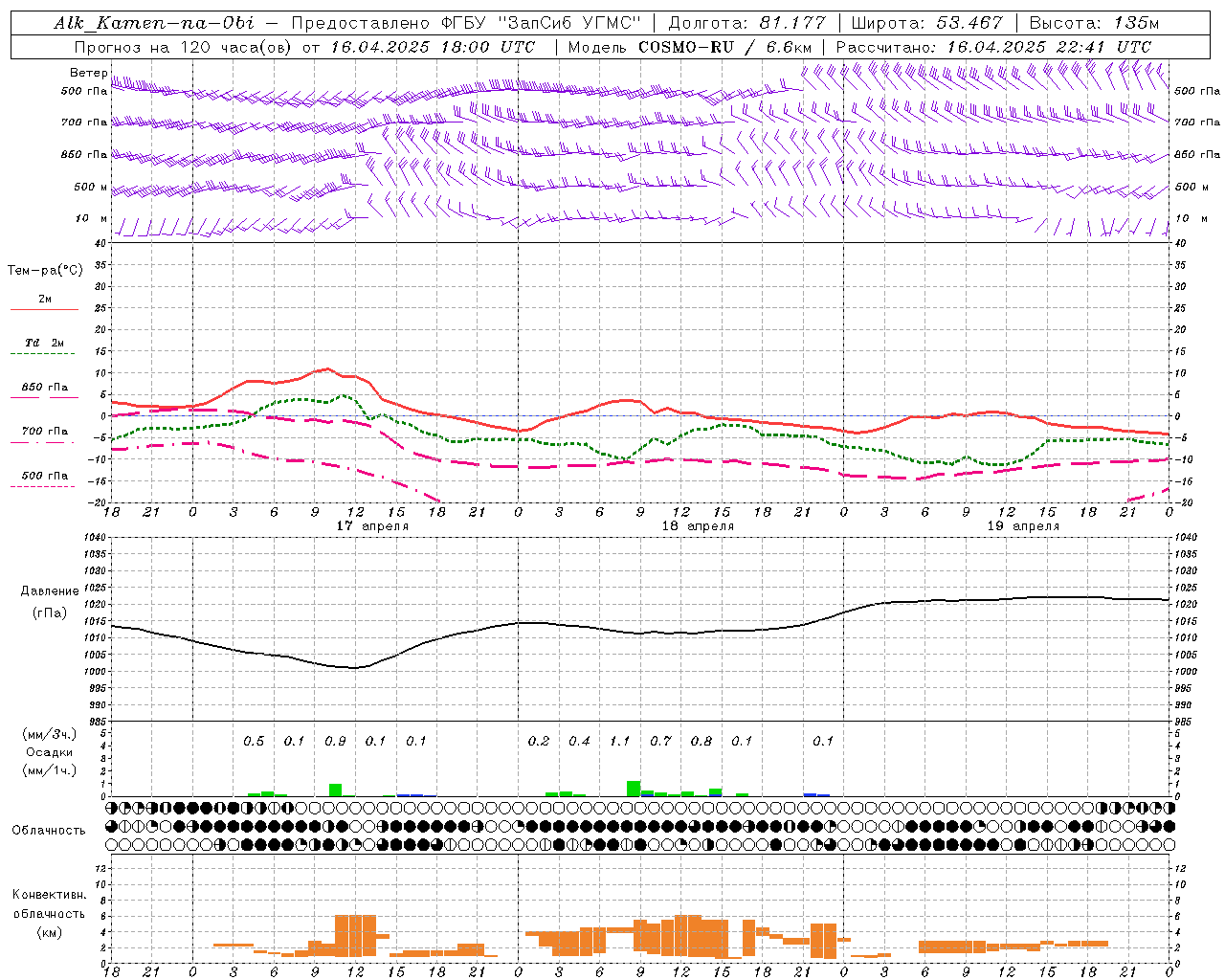Click the (км) unit label of convective chart
1225x980 pixels.
pos(50,932)
